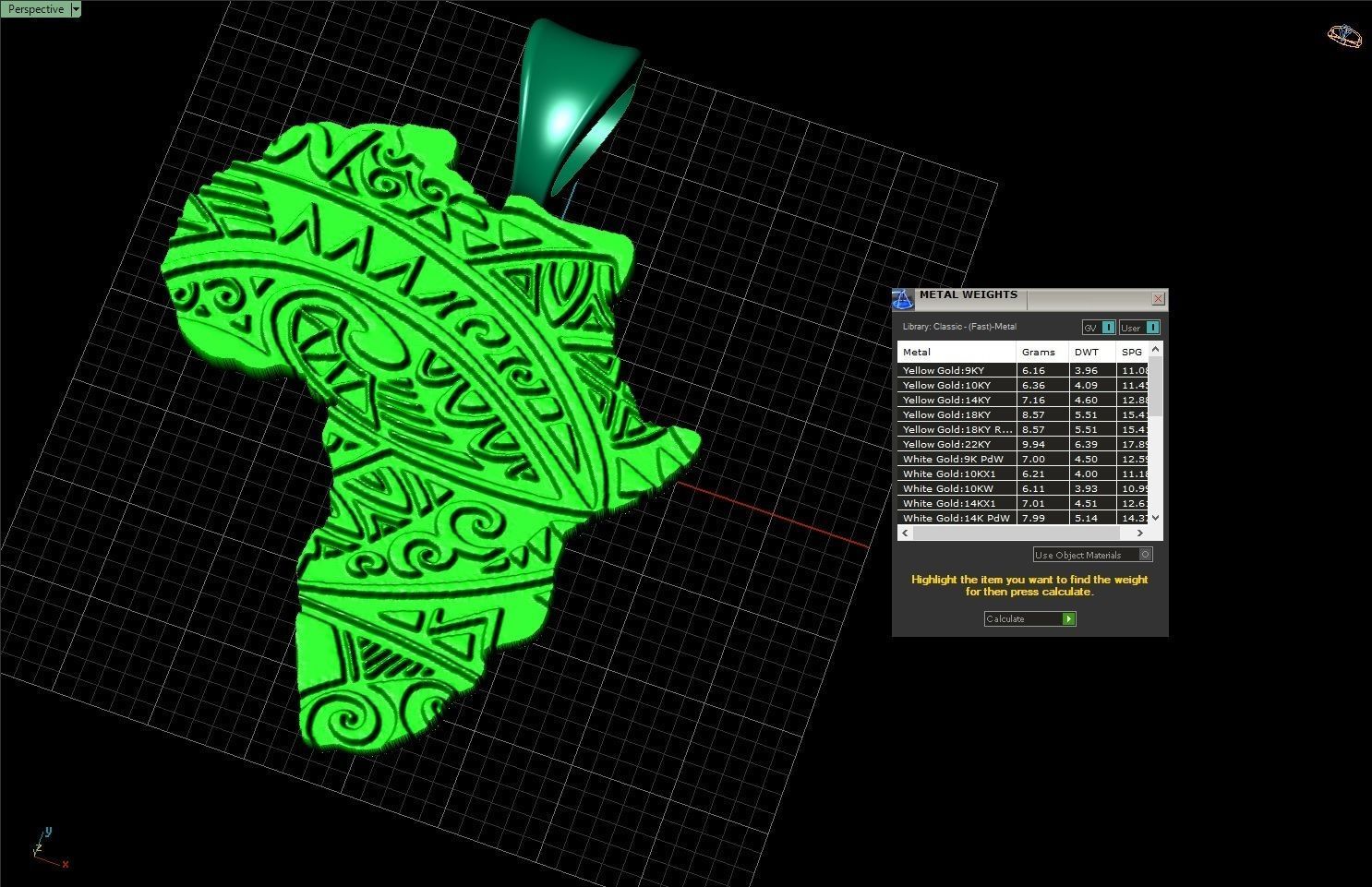The width and height of the screenshot is (1372, 887).
Task: Click the 7.99 grams cell
Action: pyautogui.click(x=1042, y=518)
